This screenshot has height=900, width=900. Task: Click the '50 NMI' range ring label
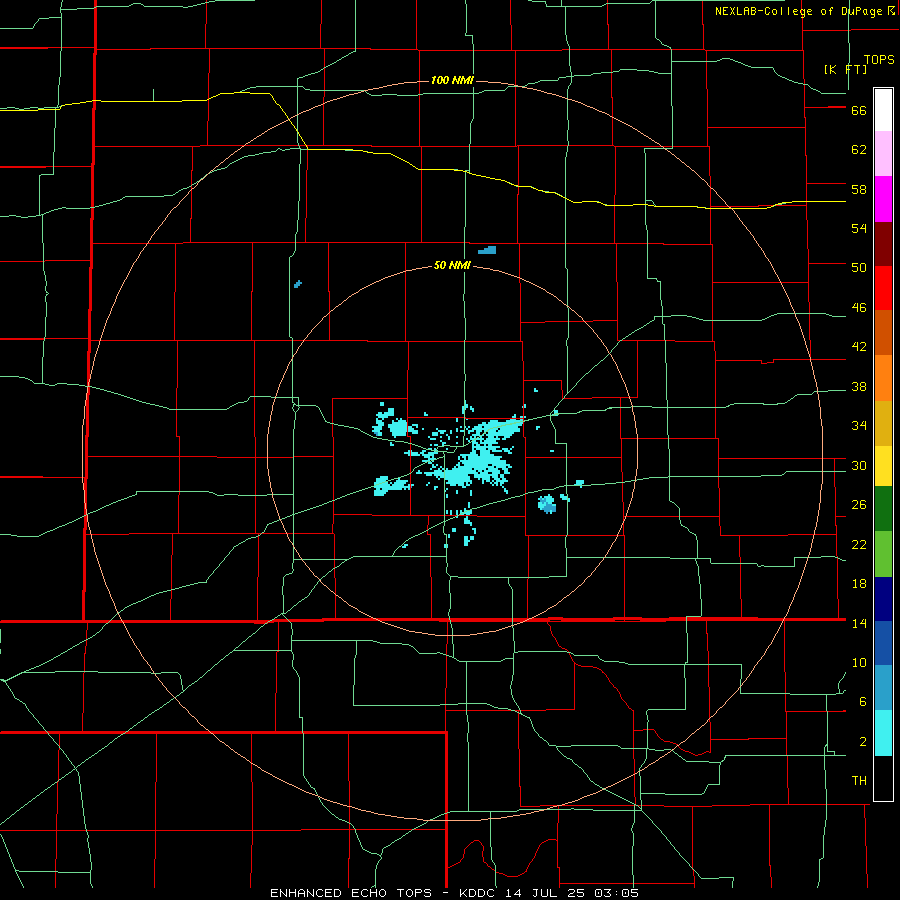(x=452, y=265)
